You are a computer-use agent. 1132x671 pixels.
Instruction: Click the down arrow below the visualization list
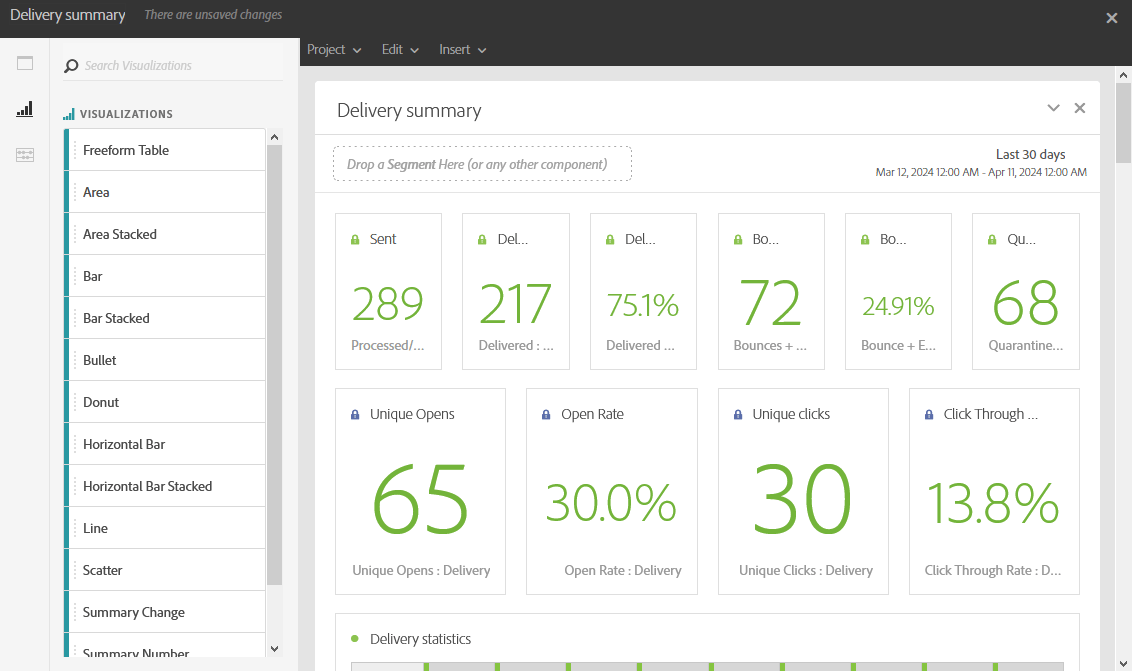pos(274,648)
